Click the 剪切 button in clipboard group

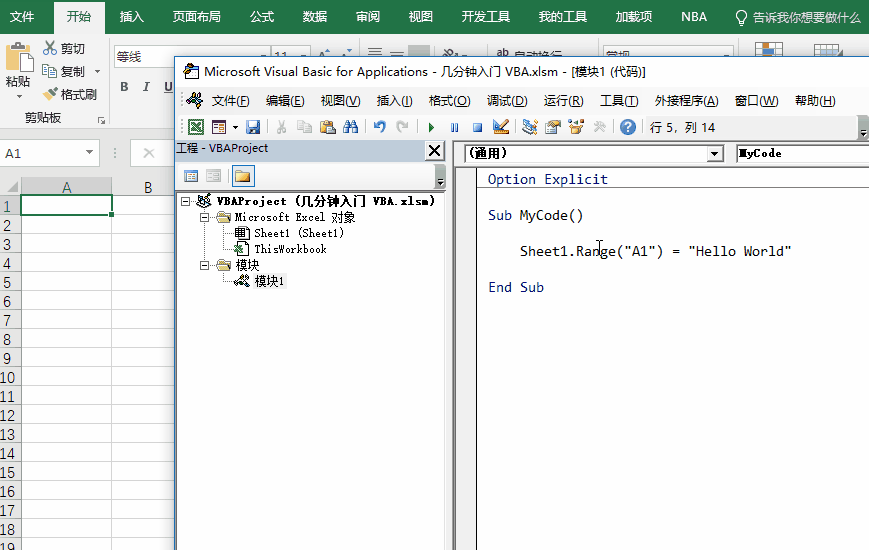(x=66, y=48)
